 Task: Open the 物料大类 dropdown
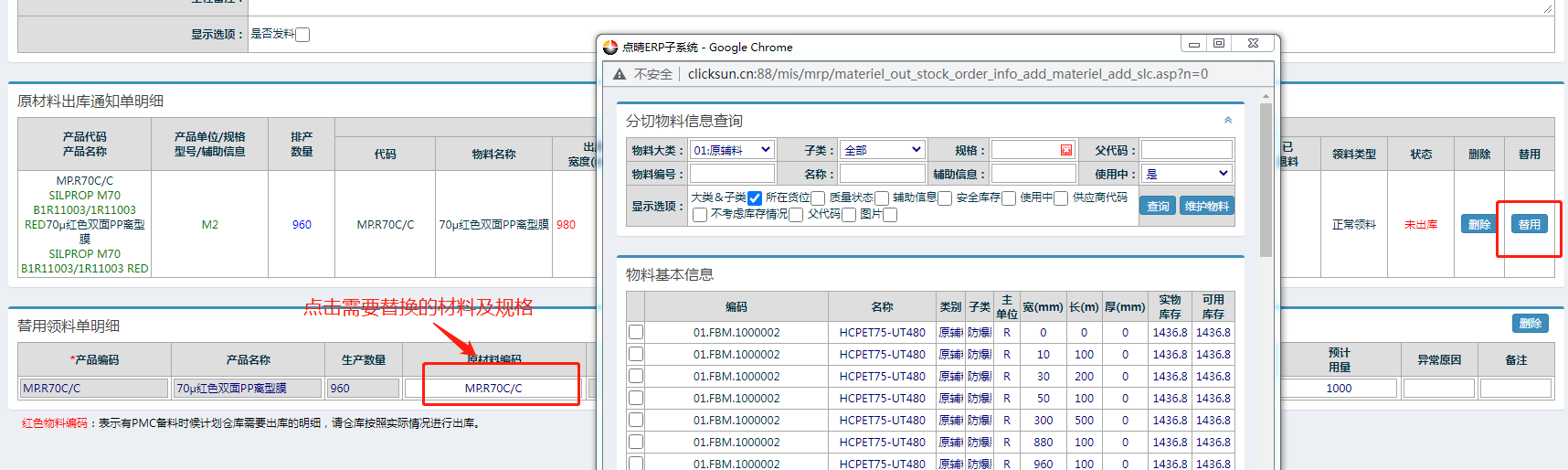pos(732,150)
